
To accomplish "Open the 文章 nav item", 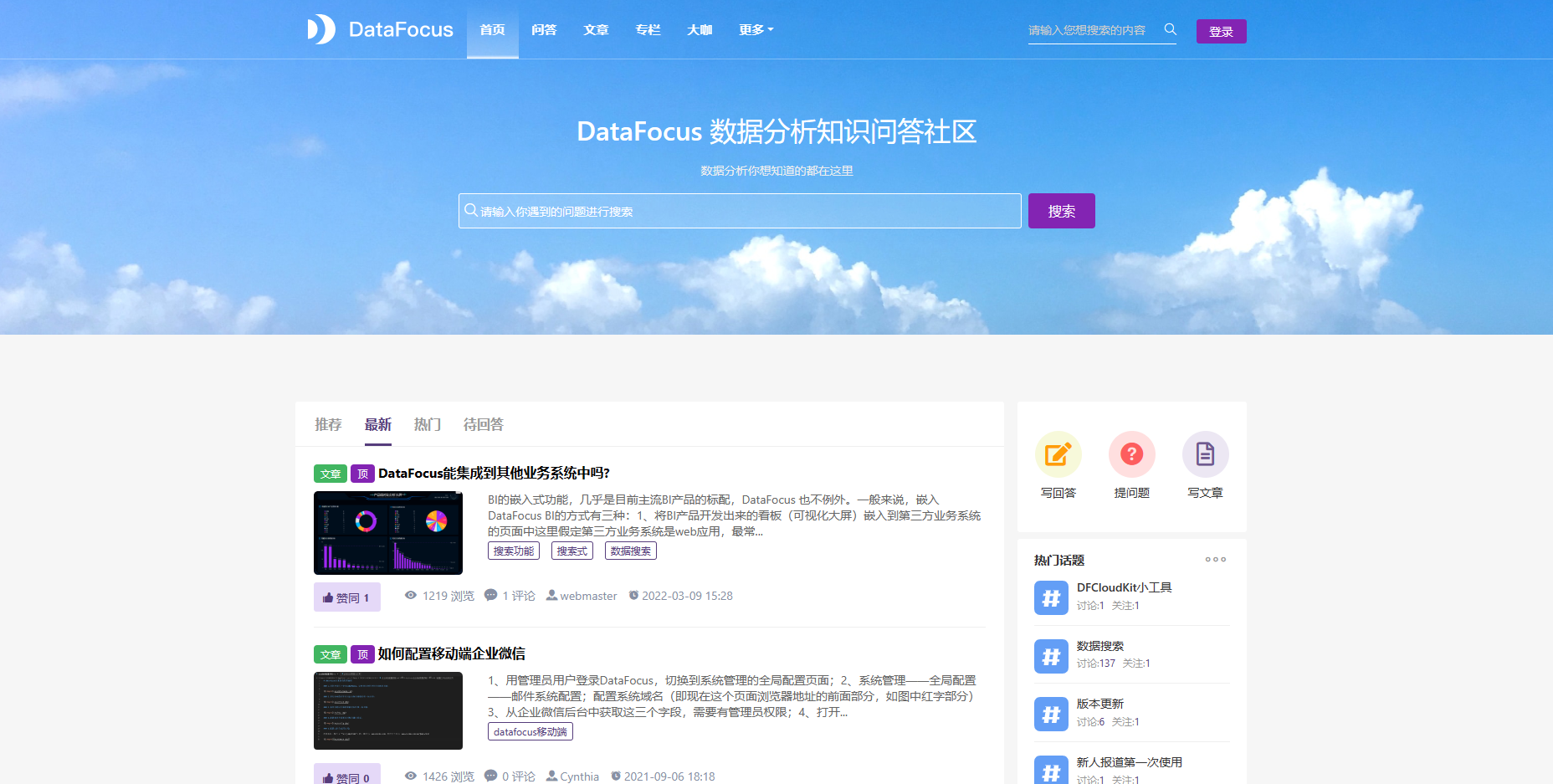I will [x=597, y=29].
